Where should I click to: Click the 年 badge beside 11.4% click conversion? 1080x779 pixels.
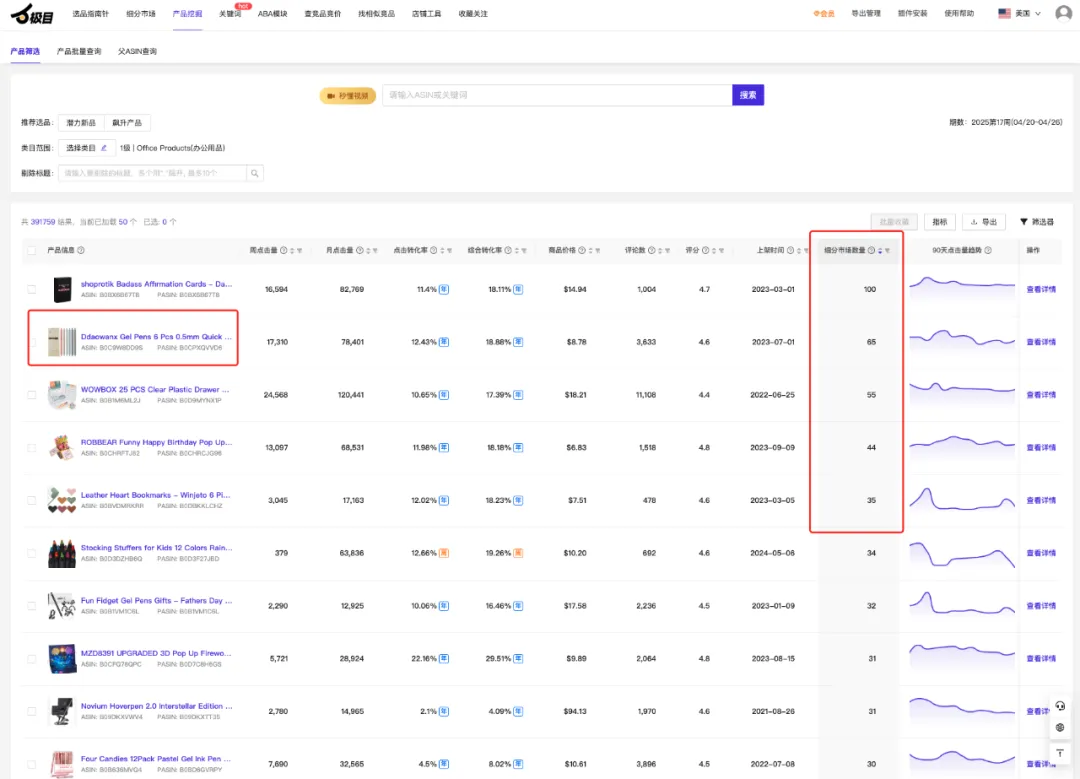(x=445, y=289)
